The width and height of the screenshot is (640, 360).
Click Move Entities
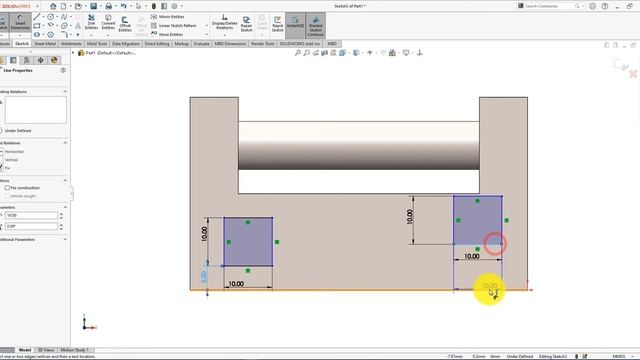click(167, 35)
